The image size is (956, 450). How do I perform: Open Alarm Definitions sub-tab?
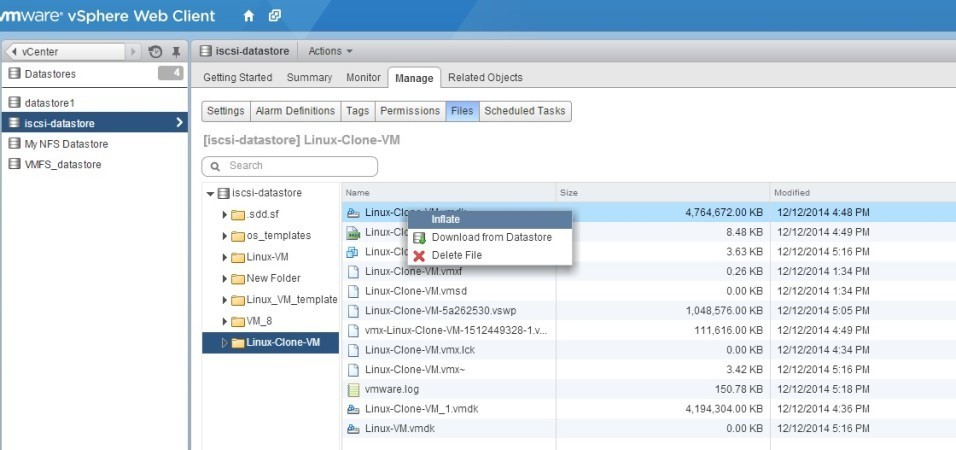click(x=295, y=111)
